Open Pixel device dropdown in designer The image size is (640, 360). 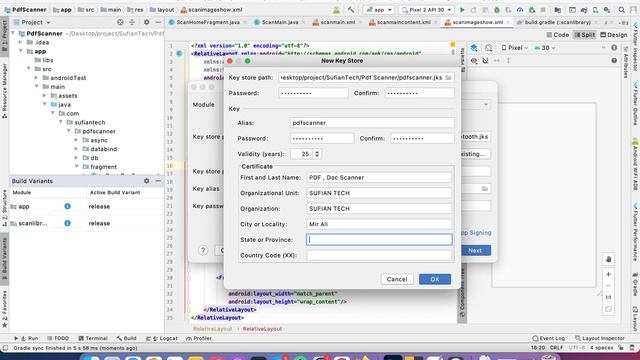point(514,48)
